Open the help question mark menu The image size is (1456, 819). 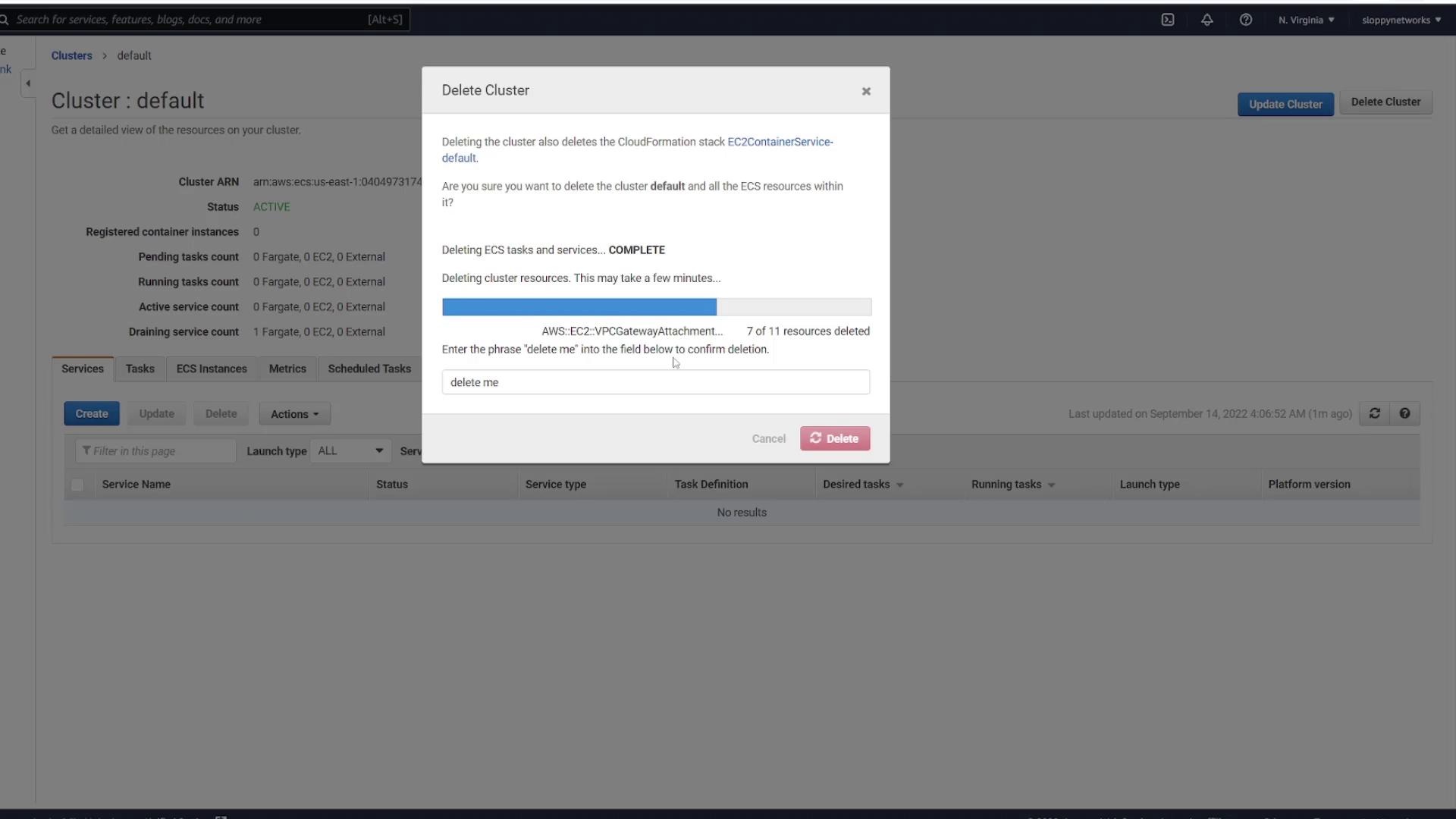[1245, 20]
